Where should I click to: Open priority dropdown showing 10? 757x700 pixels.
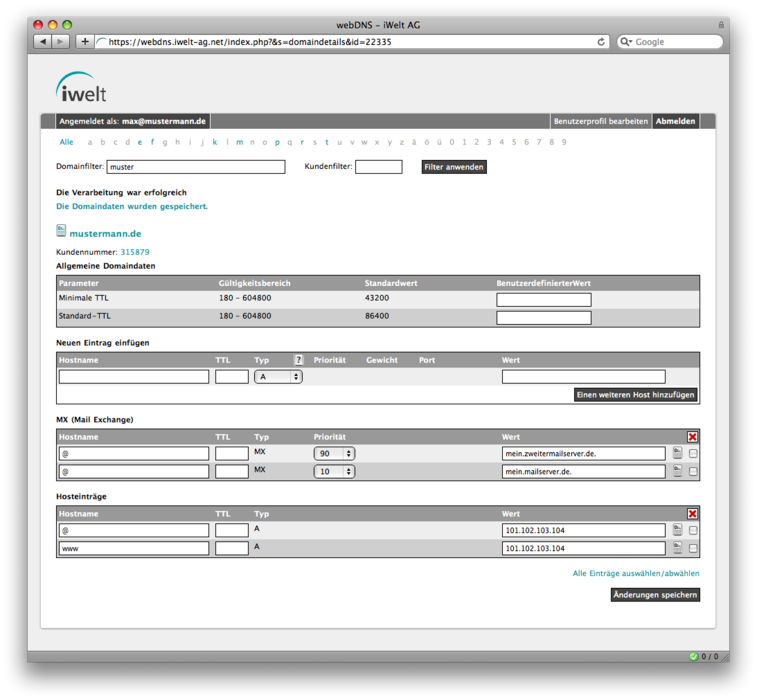[335, 471]
